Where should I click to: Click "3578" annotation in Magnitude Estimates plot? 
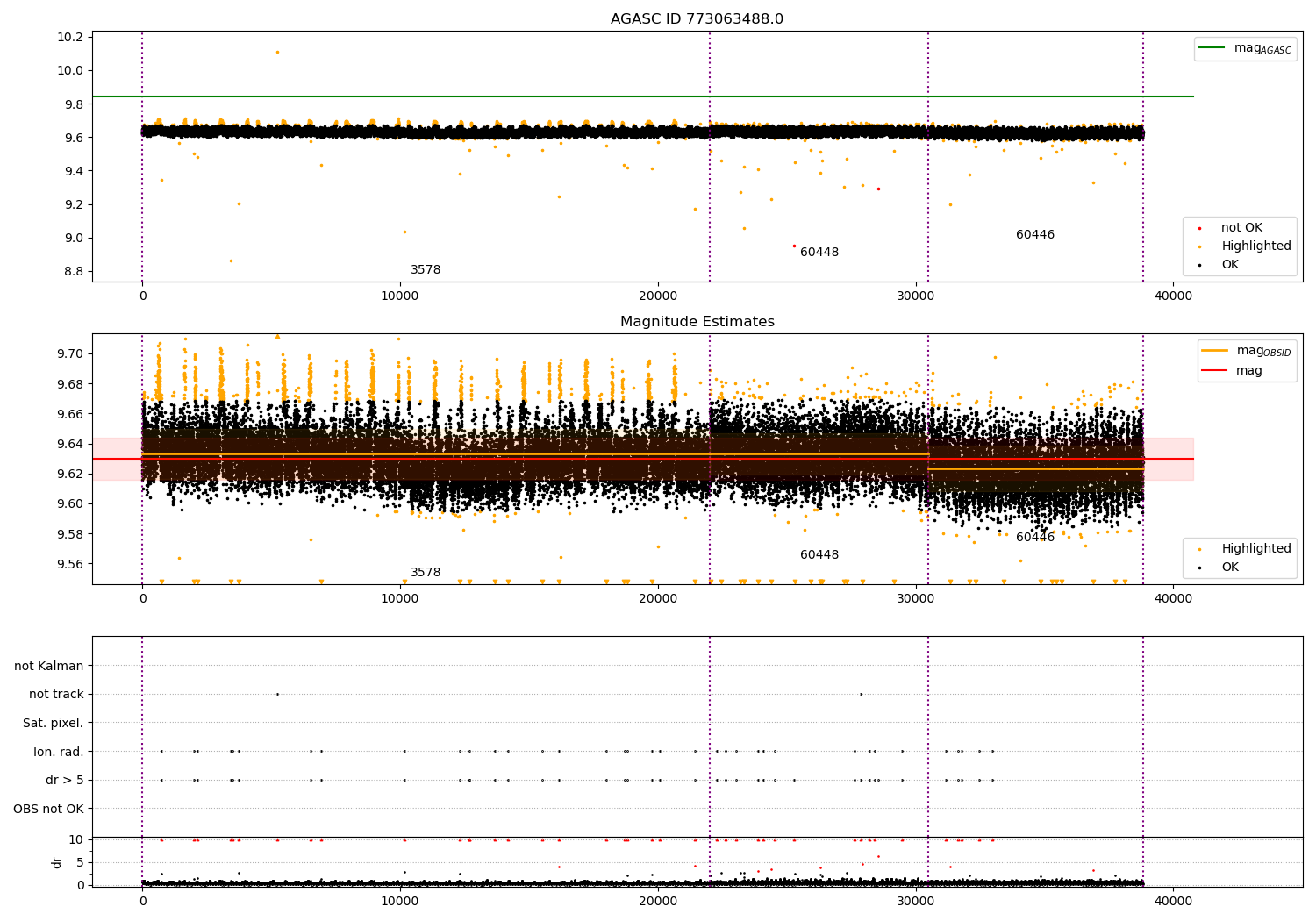[x=426, y=573]
